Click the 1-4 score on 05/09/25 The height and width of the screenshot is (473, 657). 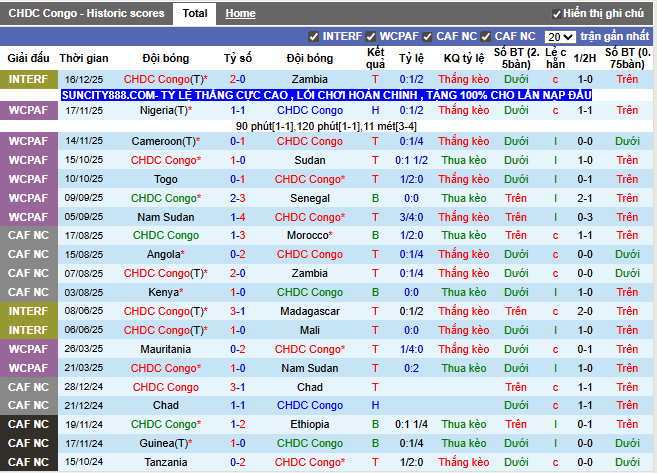click(x=238, y=217)
